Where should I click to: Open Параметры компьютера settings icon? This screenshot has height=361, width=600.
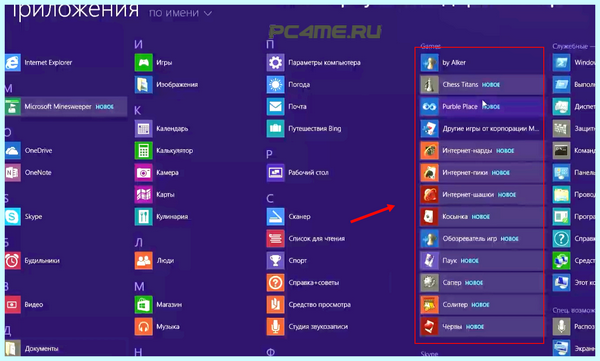tap(276, 62)
